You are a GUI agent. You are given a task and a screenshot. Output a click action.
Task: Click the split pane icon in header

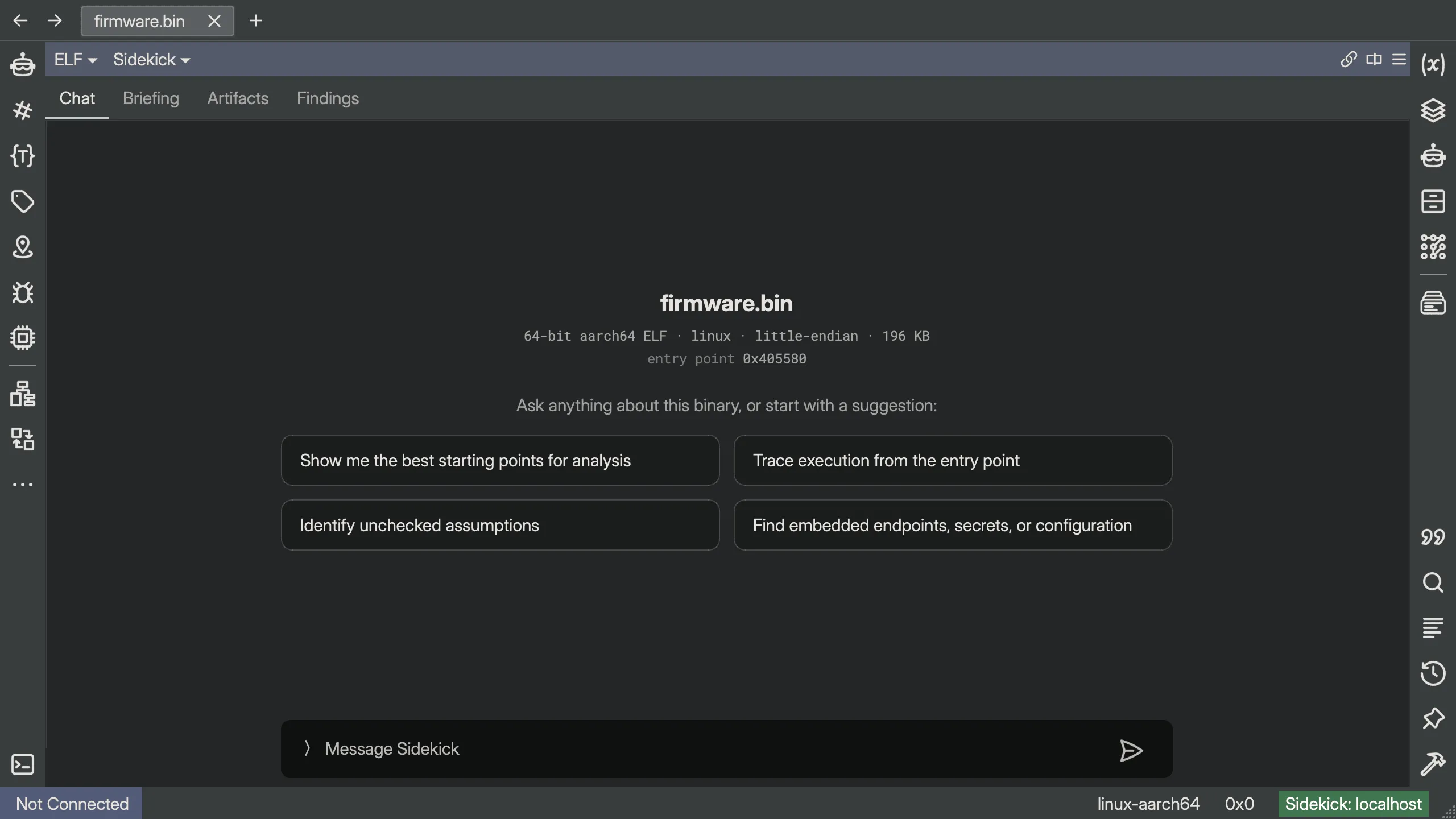1374,59
